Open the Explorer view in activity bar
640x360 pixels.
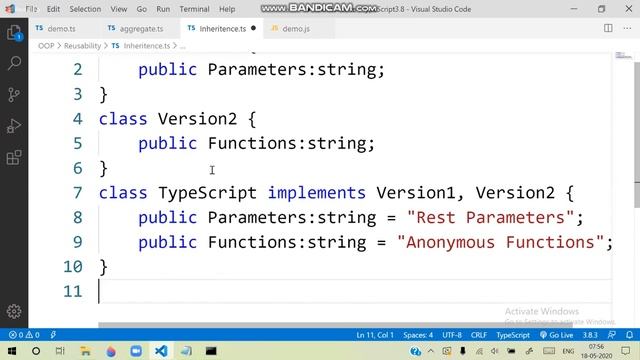[x=14, y=33]
